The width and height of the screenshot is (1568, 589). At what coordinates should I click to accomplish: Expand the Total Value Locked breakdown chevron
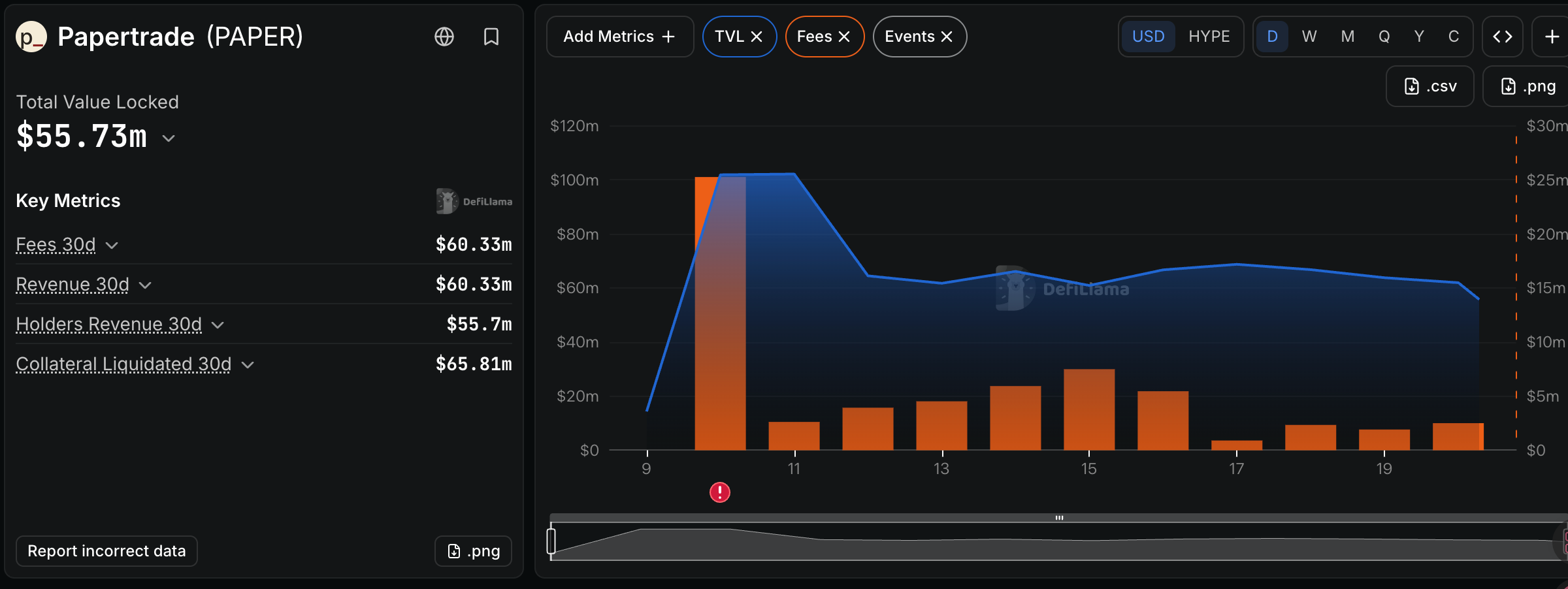[x=169, y=138]
